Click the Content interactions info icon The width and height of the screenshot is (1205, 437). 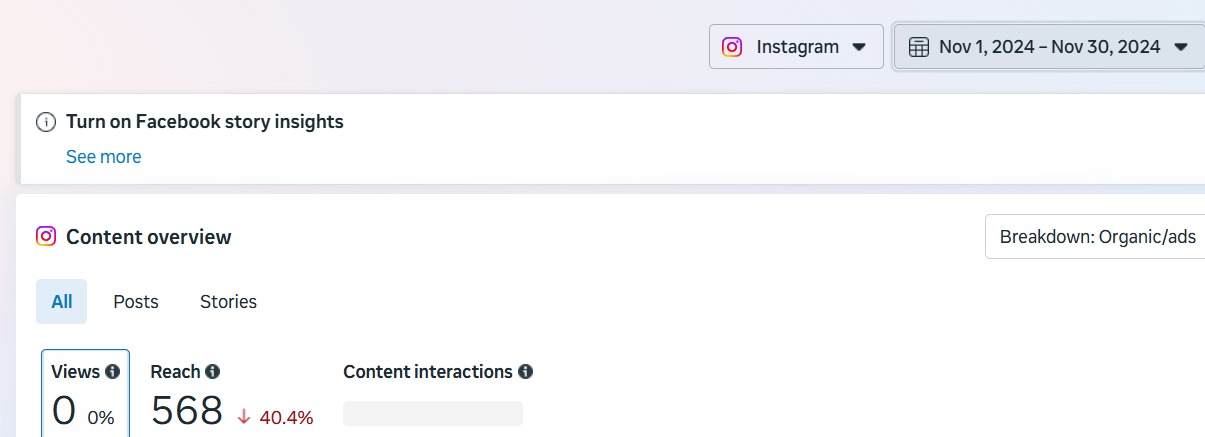(x=526, y=372)
